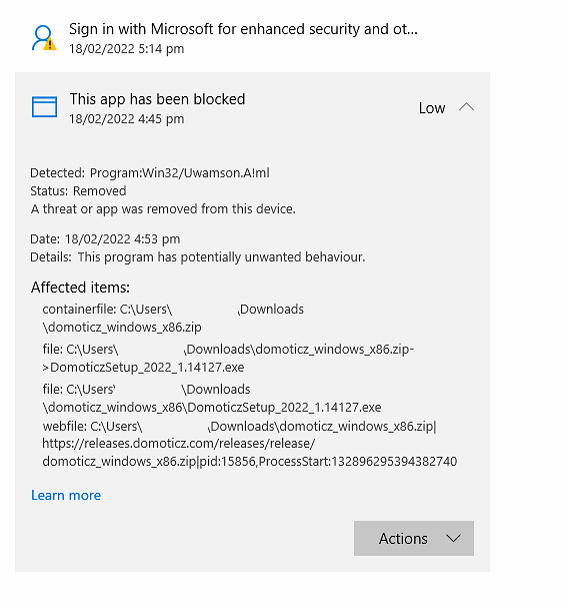The image size is (566, 607).
Task: Click the Date: 18/02/2022 4:53 pm line
Action: [x=105, y=239]
